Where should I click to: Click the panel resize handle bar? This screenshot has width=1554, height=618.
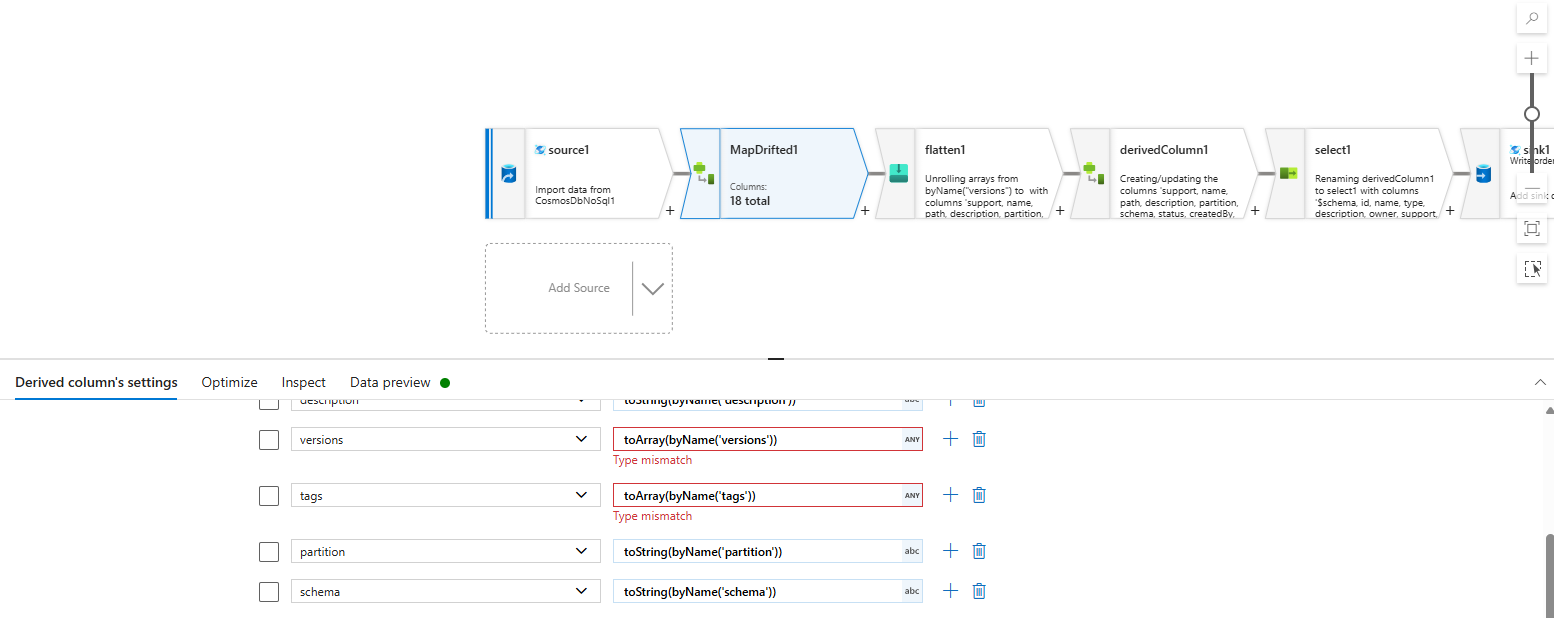click(776, 358)
